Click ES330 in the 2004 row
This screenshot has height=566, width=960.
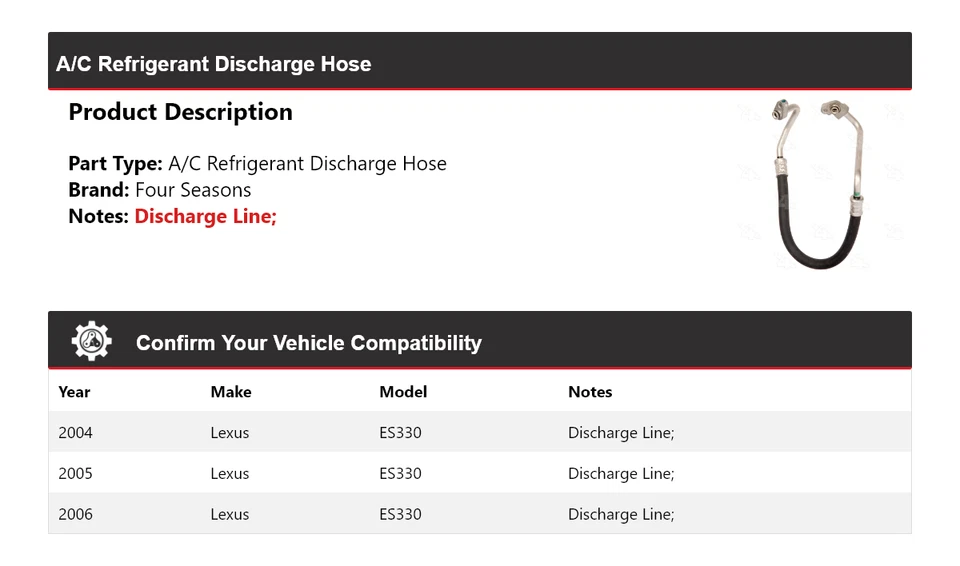click(x=400, y=433)
